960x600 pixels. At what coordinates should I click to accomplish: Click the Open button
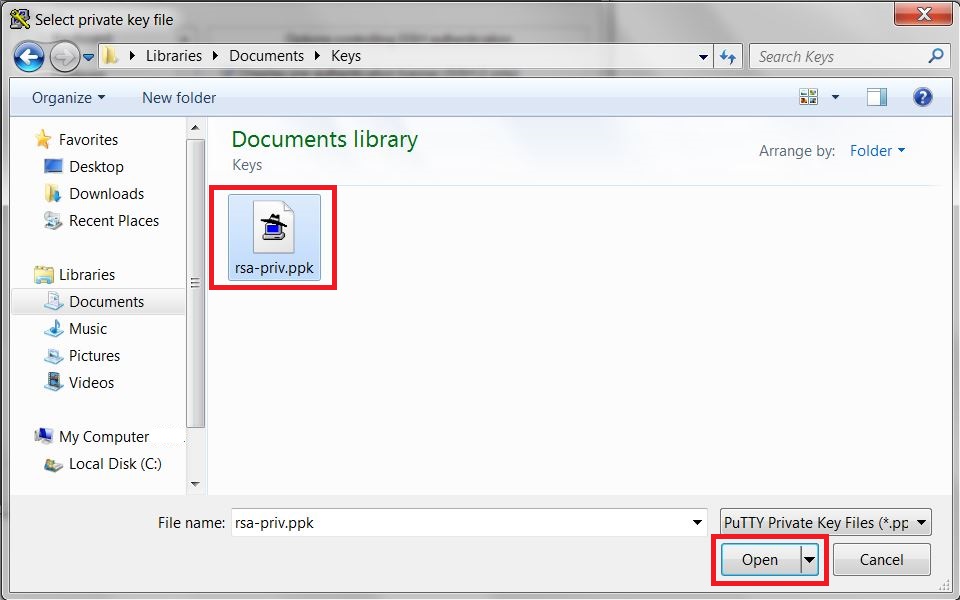coord(760,559)
